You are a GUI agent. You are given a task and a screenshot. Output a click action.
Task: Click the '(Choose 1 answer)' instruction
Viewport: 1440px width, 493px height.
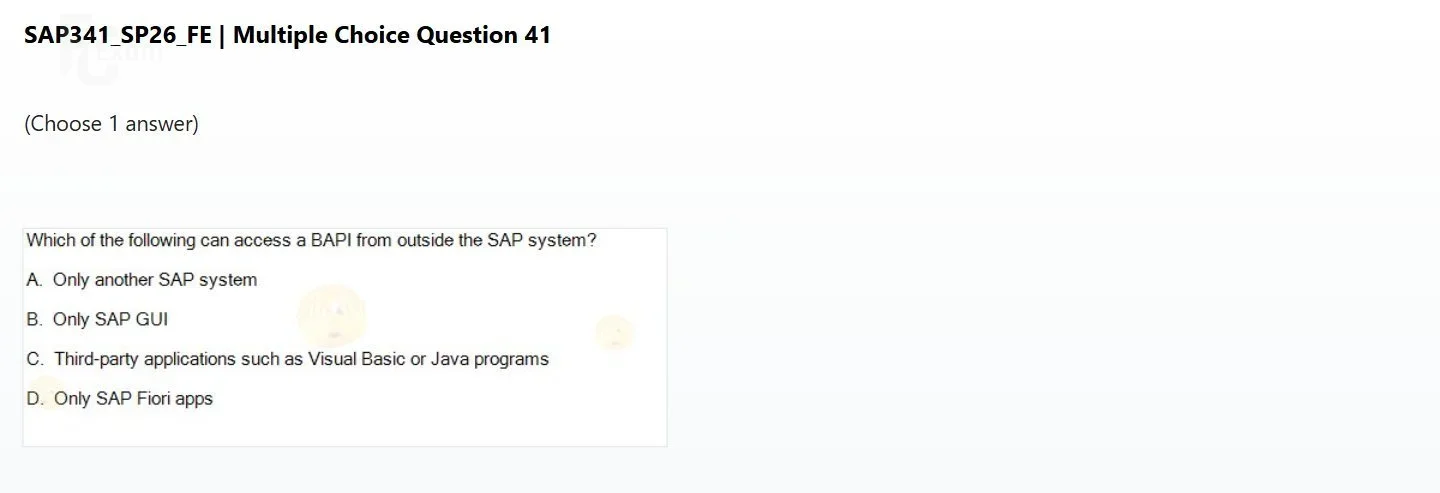(112, 124)
